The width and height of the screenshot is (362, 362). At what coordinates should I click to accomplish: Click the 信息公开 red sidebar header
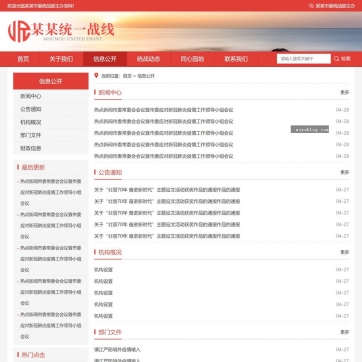51,81
